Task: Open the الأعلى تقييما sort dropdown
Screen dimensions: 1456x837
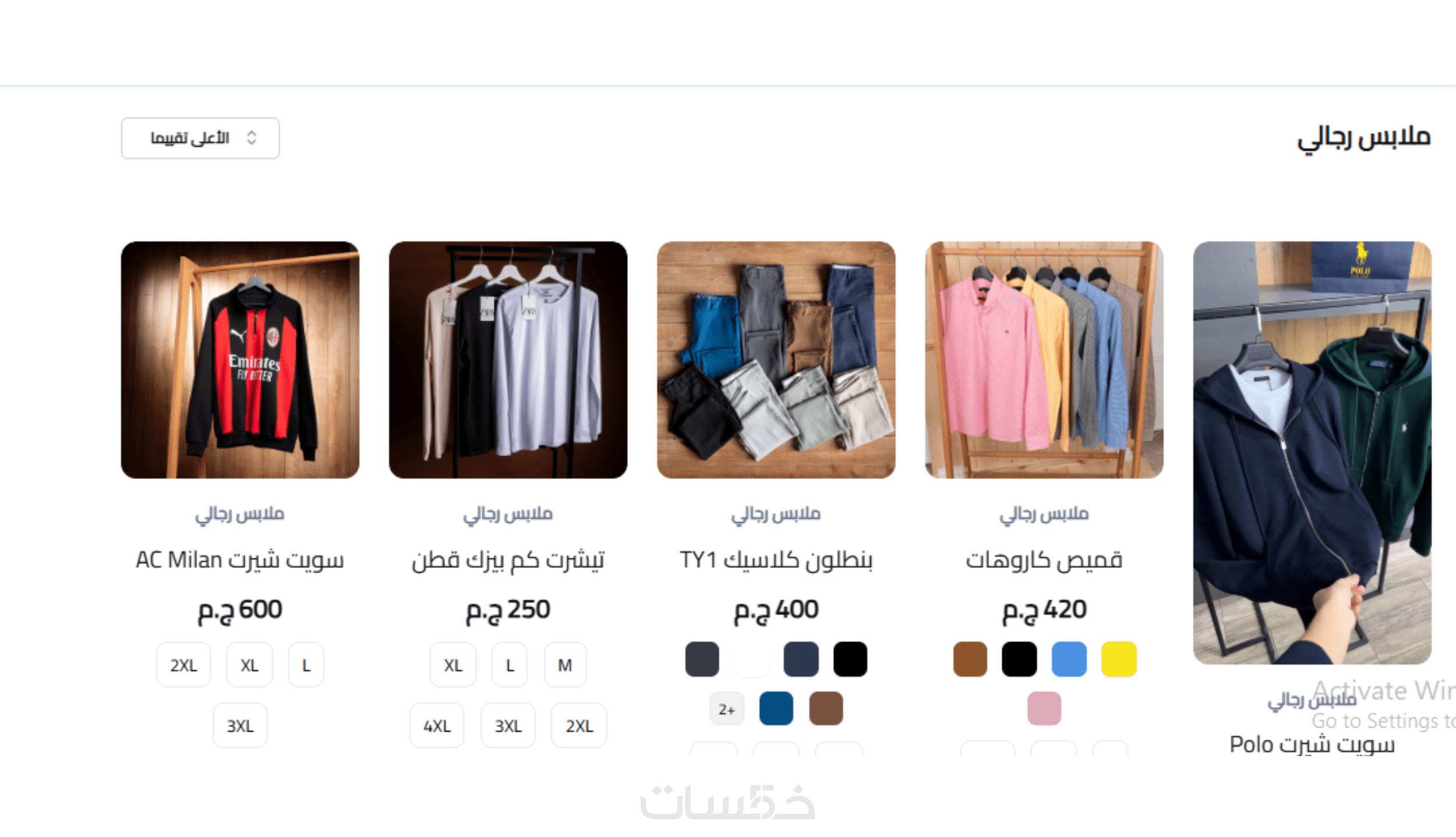Action: [200, 138]
